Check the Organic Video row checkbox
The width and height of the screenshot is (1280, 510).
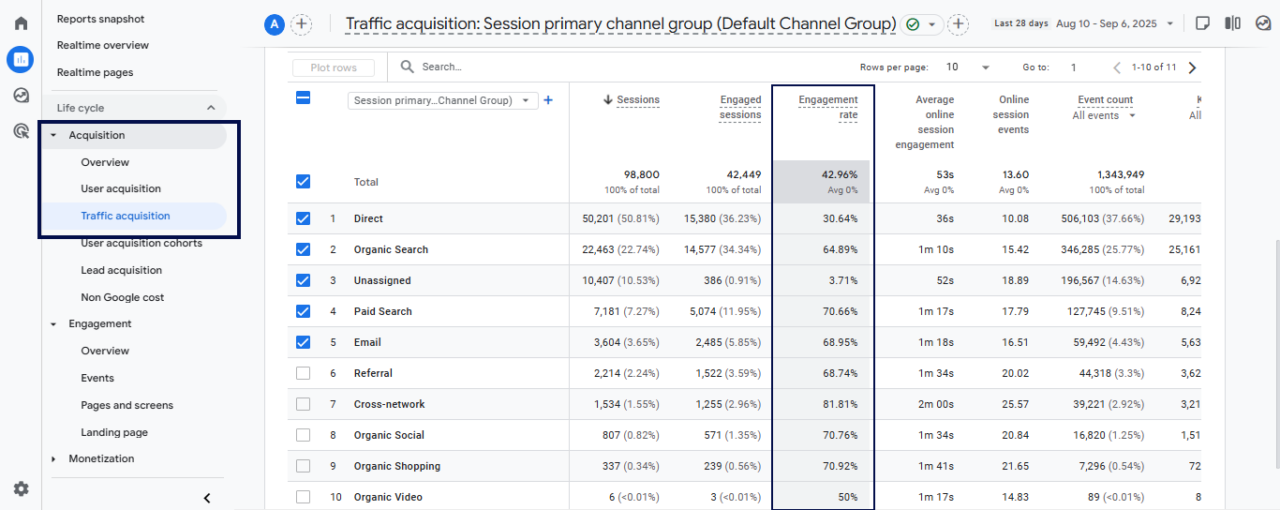303,497
